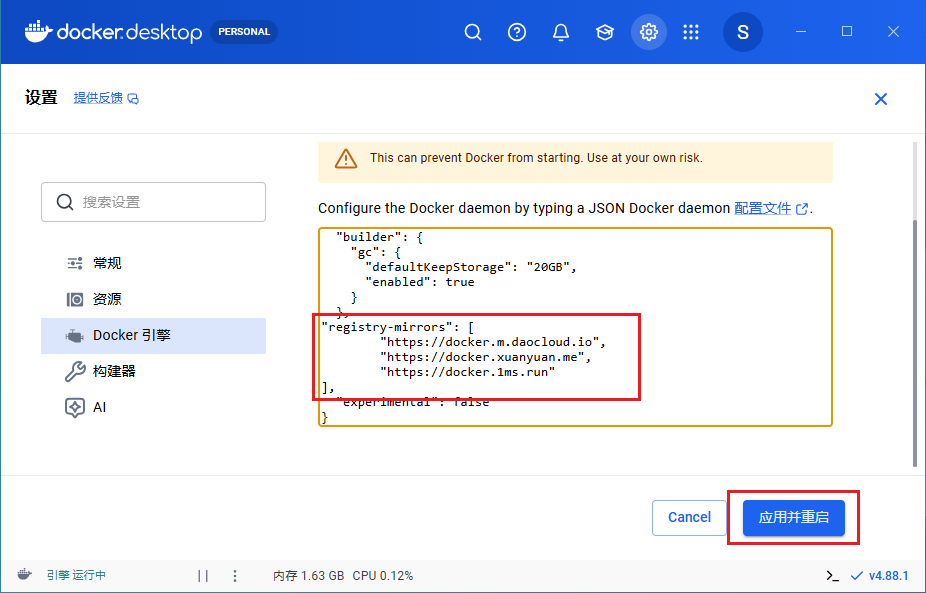Screen dimensions: 926x593
Task: Open the 提供反馈 feedback link
Action: pos(98,98)
